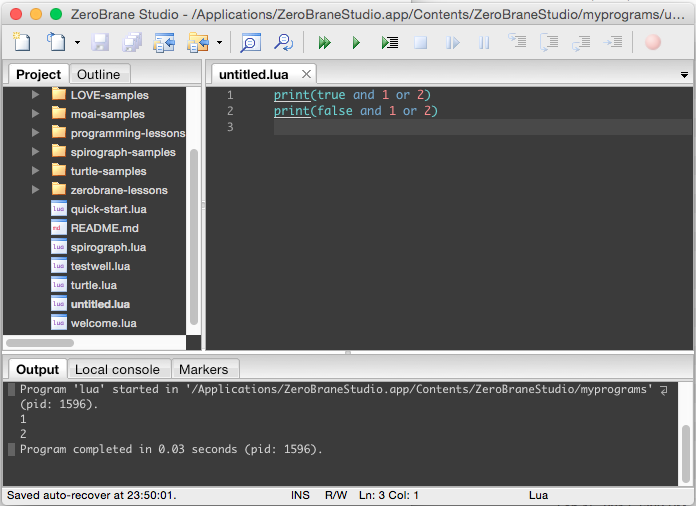Viewport: 696px width, 506px height.
Task: Run the program with the green play icon
Action: [x=356, y=43]
